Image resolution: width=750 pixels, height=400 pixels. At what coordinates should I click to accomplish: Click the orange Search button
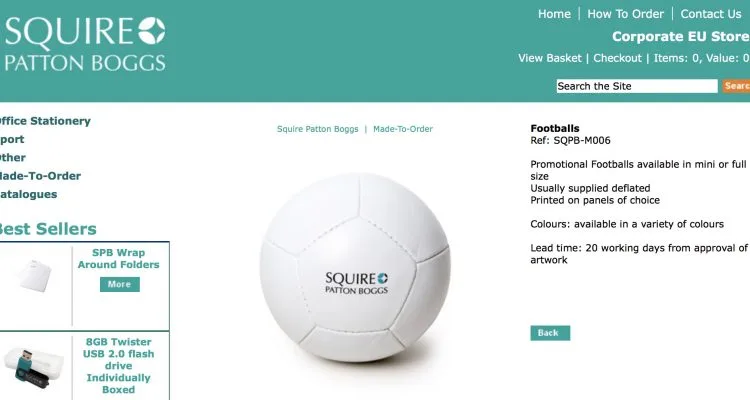(x=736, y=86)
